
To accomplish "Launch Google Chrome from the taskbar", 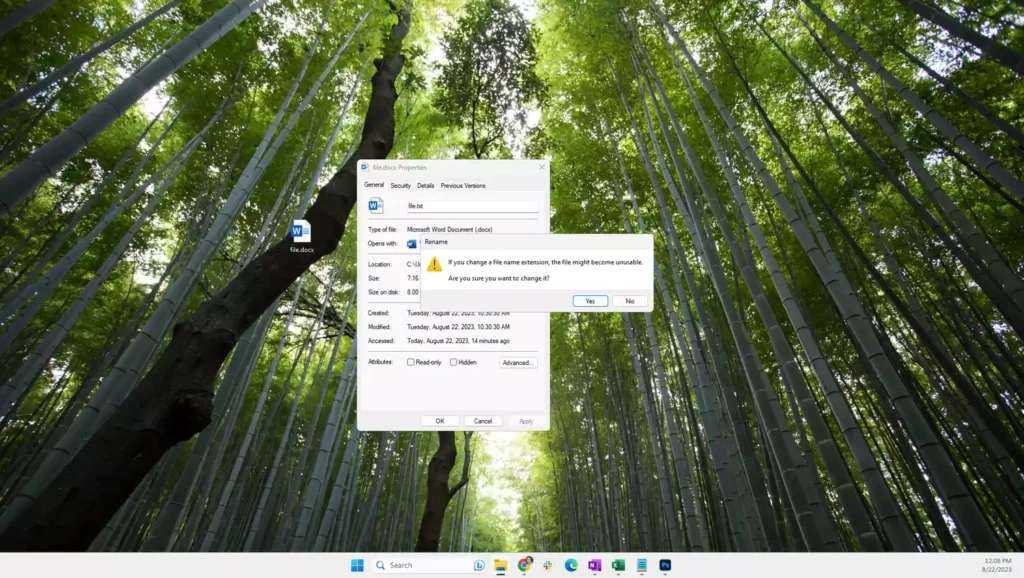I will pos(524,565).
